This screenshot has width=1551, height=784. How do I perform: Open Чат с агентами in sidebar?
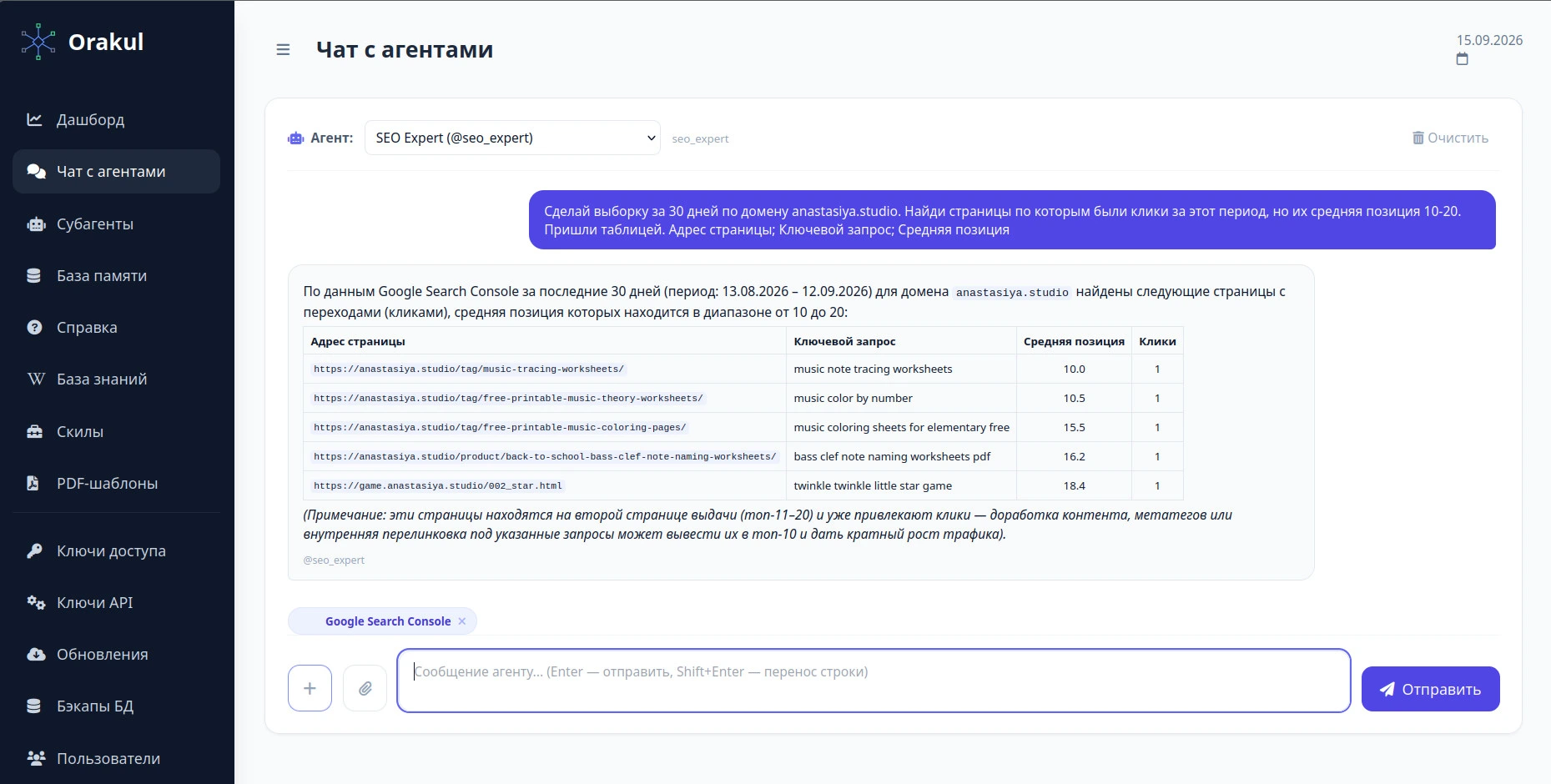pos(116,171)
